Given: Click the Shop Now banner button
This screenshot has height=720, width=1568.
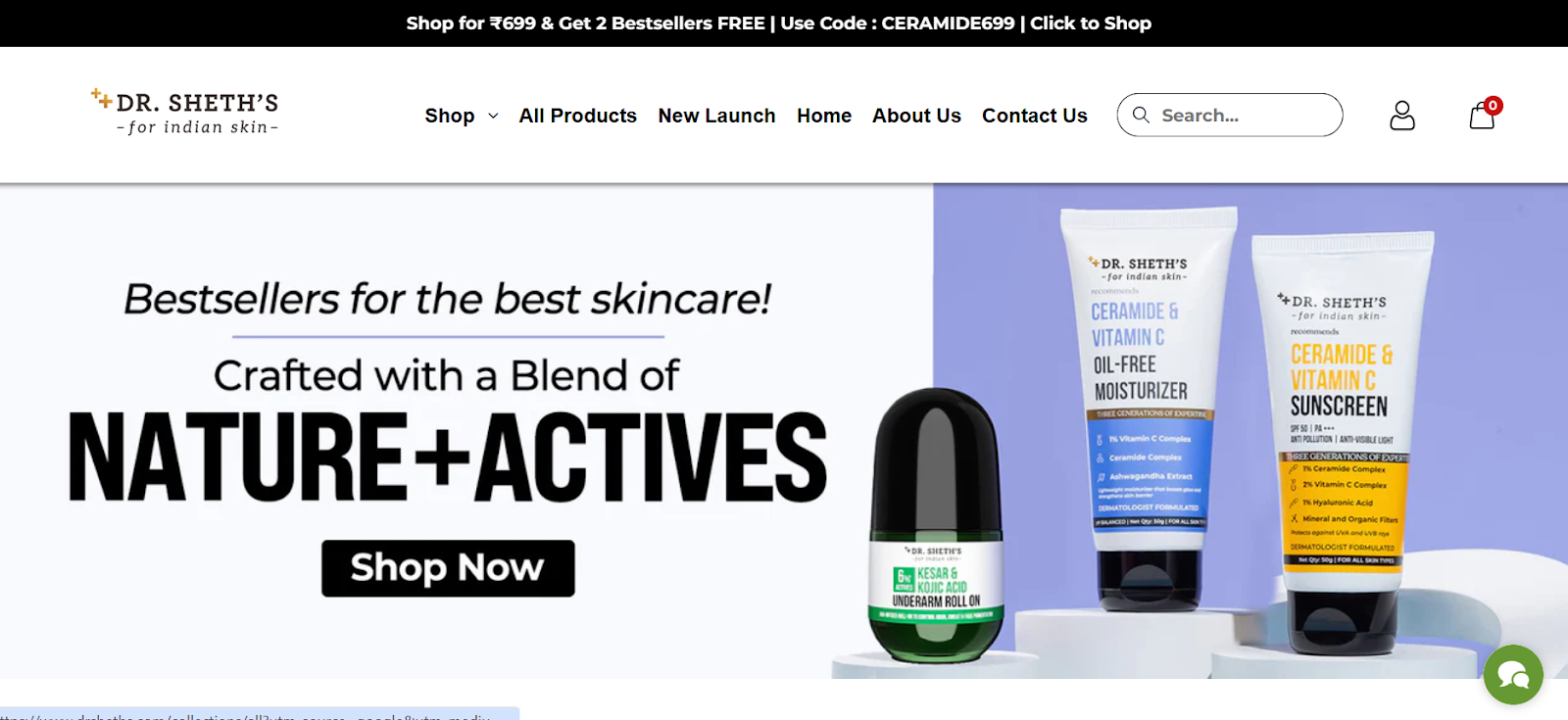Looking at the screenshot, I should tap(448, 568).
